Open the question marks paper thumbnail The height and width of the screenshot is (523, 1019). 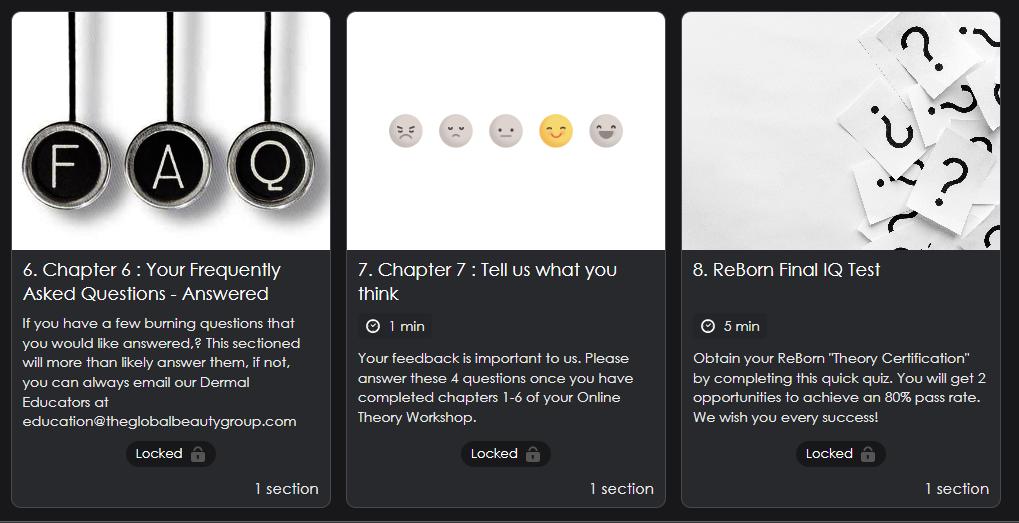pos(841,131)
